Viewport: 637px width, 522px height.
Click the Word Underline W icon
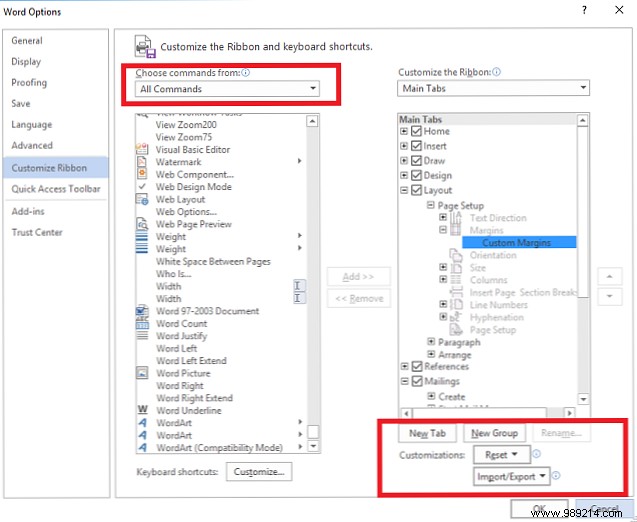[x=143, y=409]
